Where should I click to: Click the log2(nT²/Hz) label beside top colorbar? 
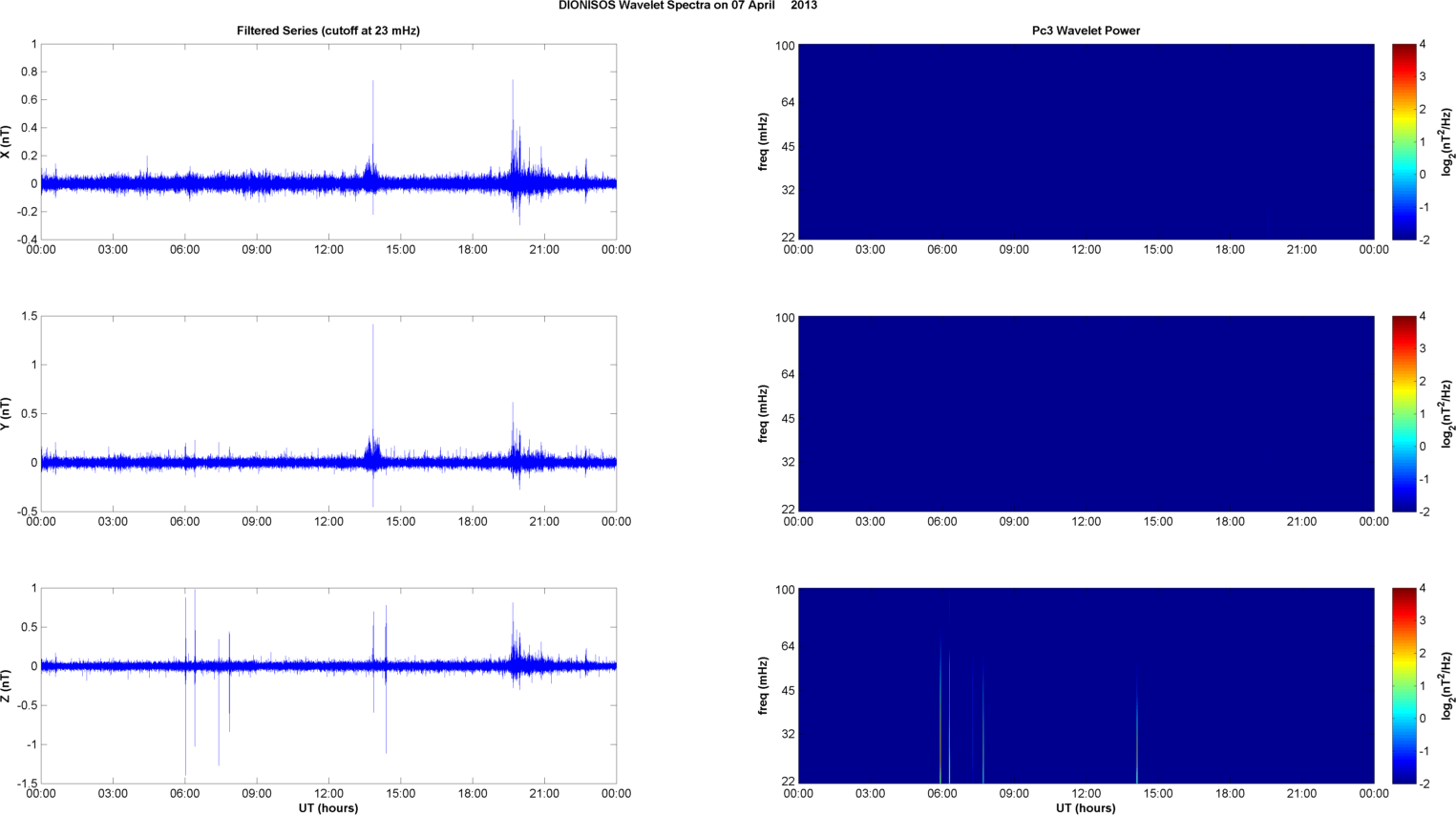point(1447,142)
